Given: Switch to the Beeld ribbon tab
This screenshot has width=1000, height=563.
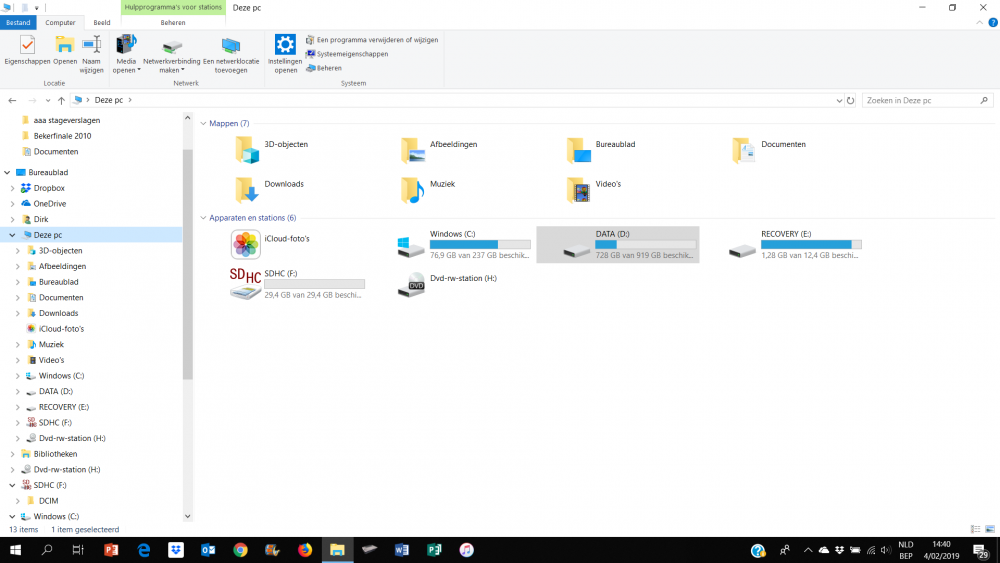Looking at the screenshot, I should pyautogui.click(x=102, y=22).
